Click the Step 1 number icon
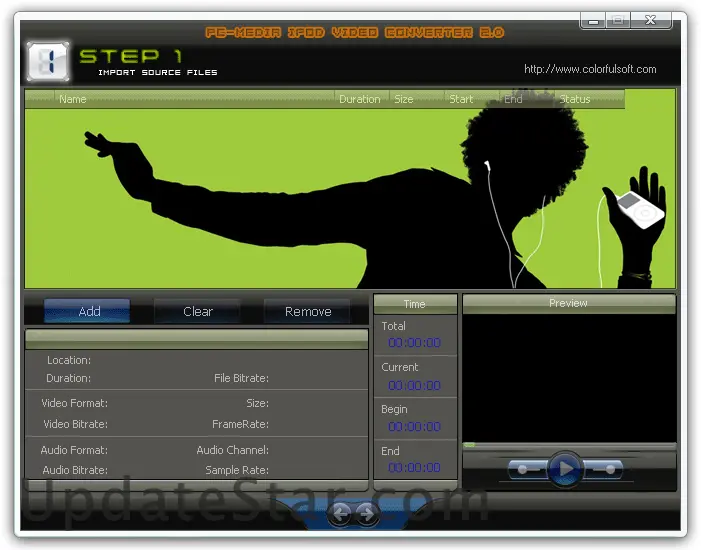This screenshot has height=550, width=701. point(47,62)
